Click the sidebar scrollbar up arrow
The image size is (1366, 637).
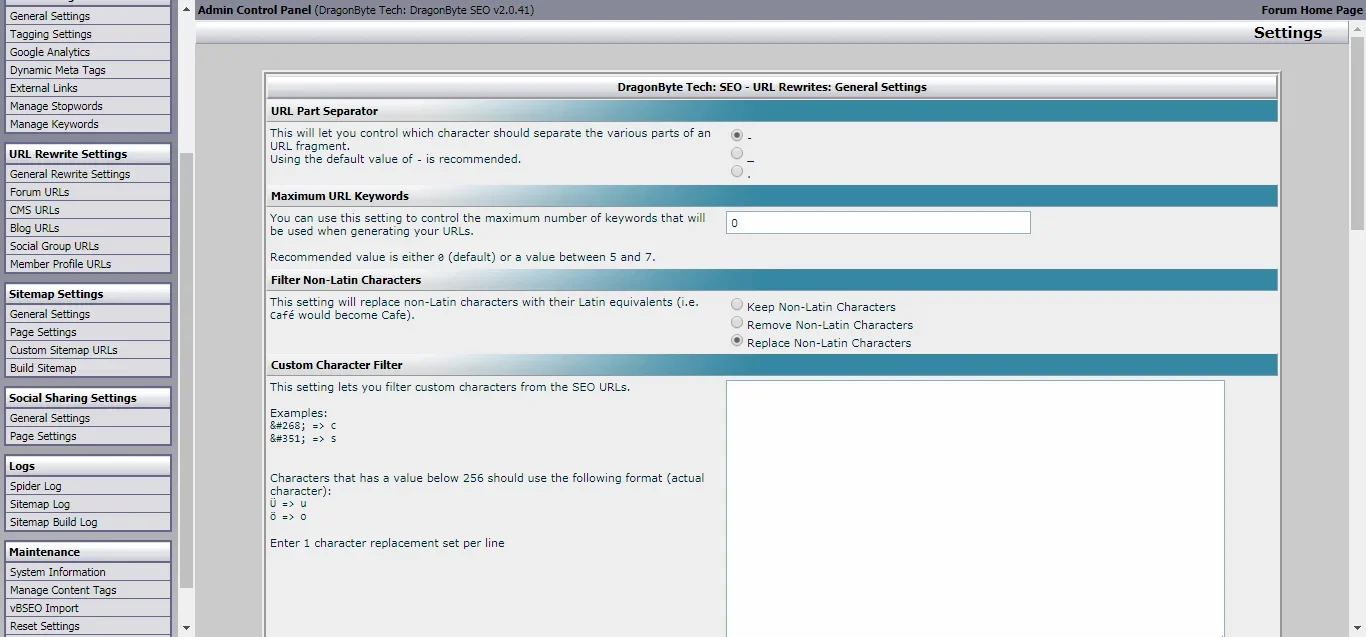click(x=186, y=8)
